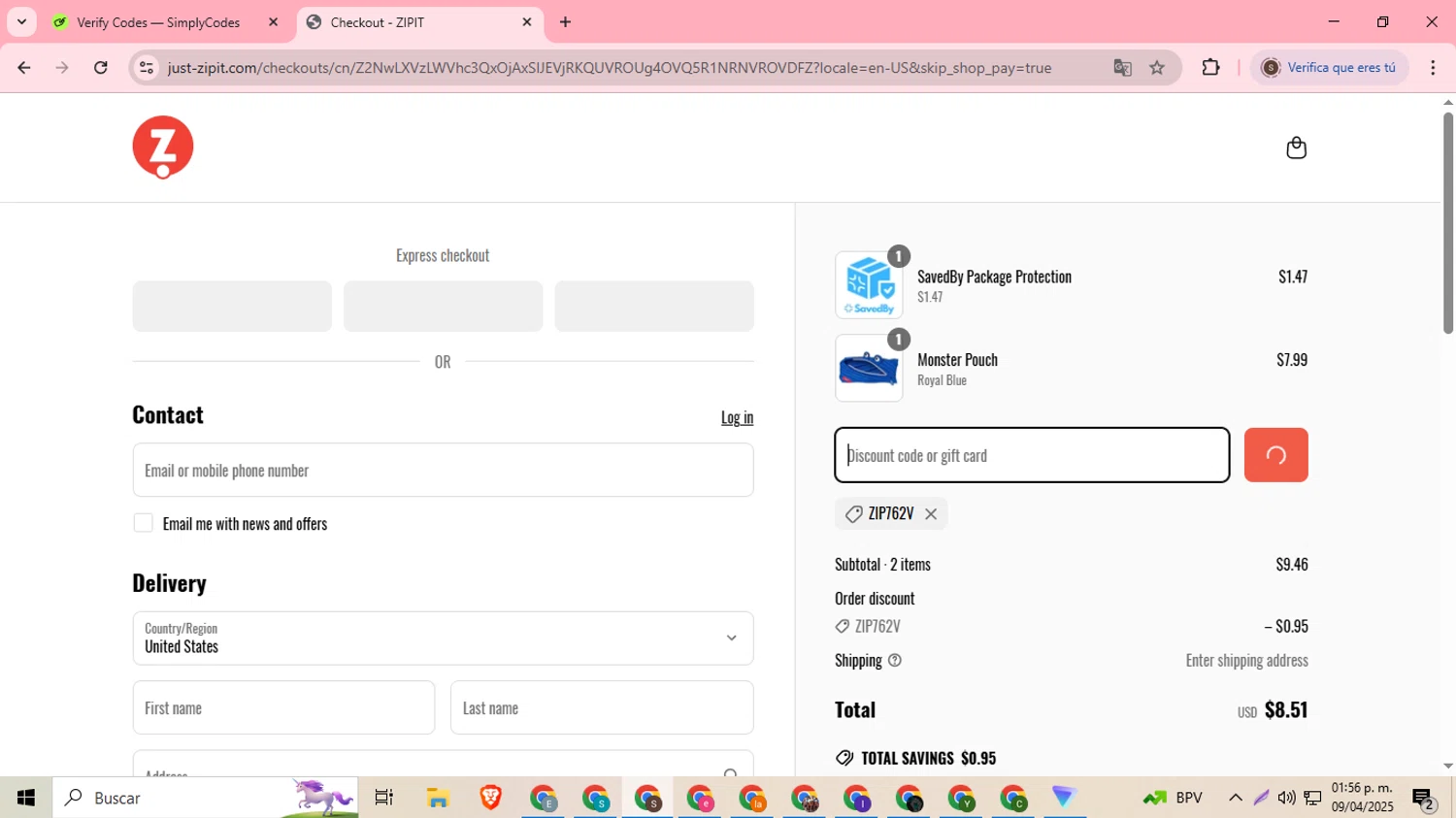Image resolution: width=1456 pixels, height=818 pixels.
Task: Open the Windows Start menu
Action: [26, 798]
